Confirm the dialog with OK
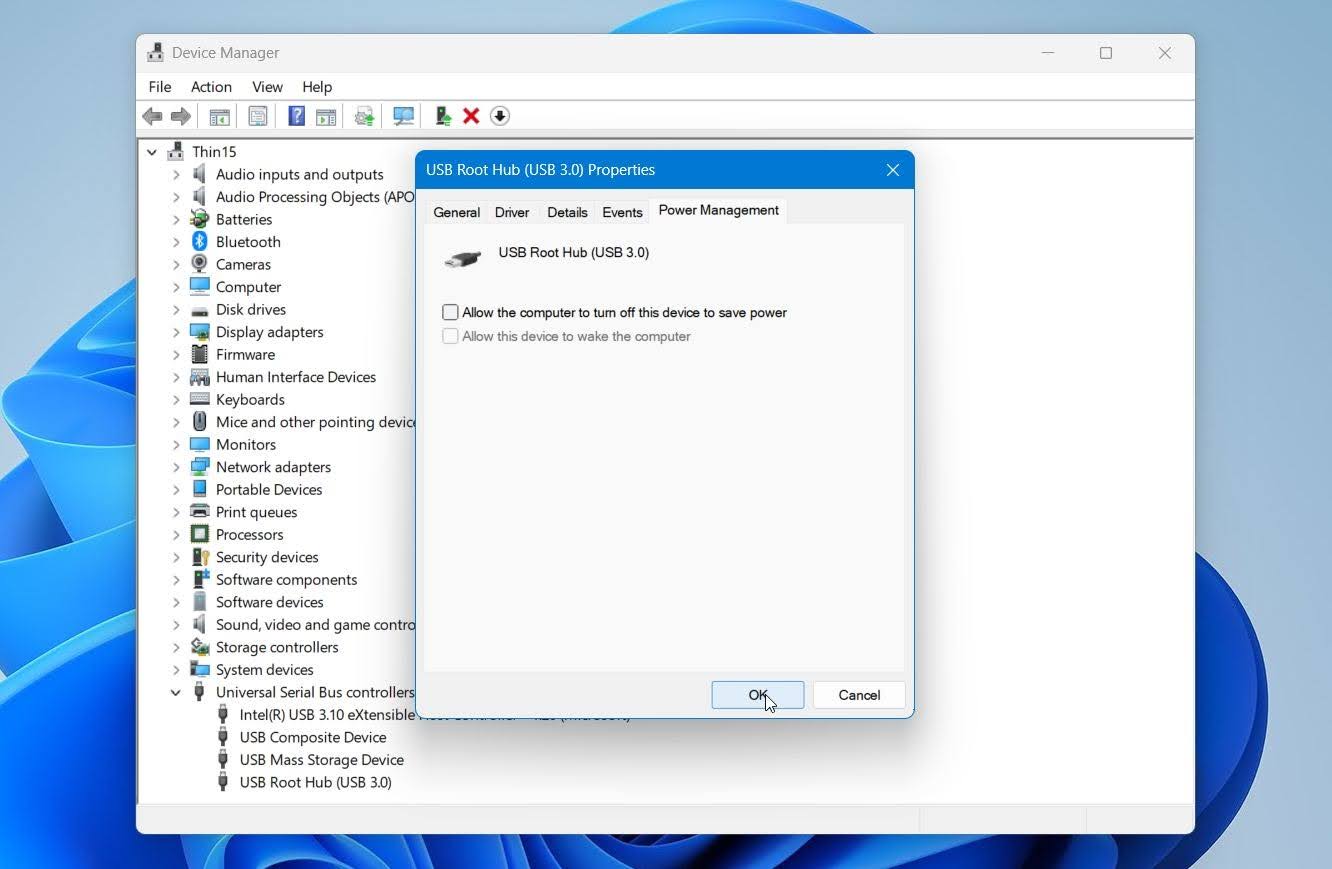 click(x=758, y=695)
